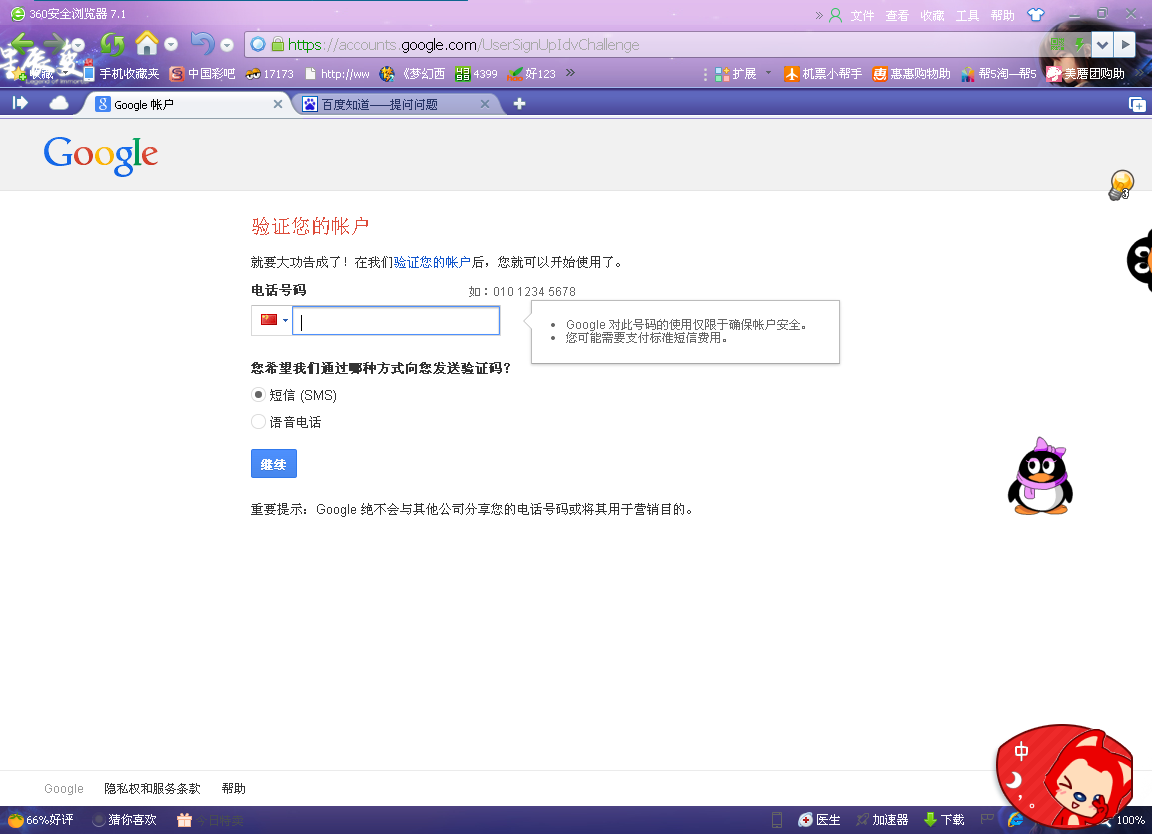Open the 加速器 accelerator in status bar
This screenshot has width=1152, height=834.
tap(882, 819)
